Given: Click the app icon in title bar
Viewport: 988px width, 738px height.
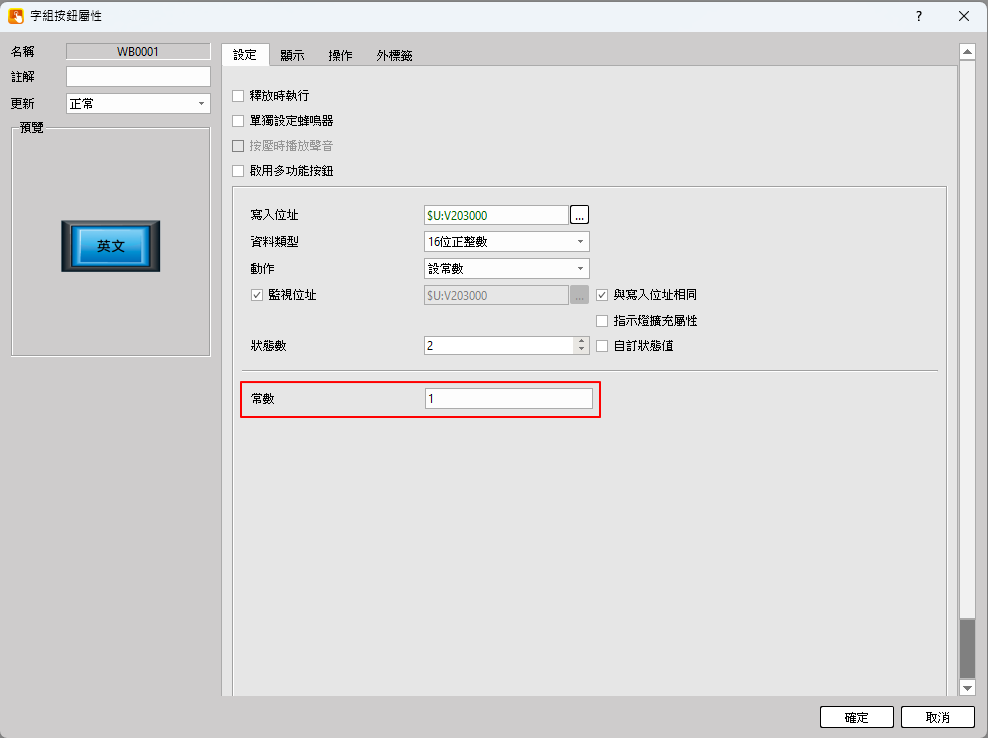Looking at the screenshot, I should coord(16,16).
